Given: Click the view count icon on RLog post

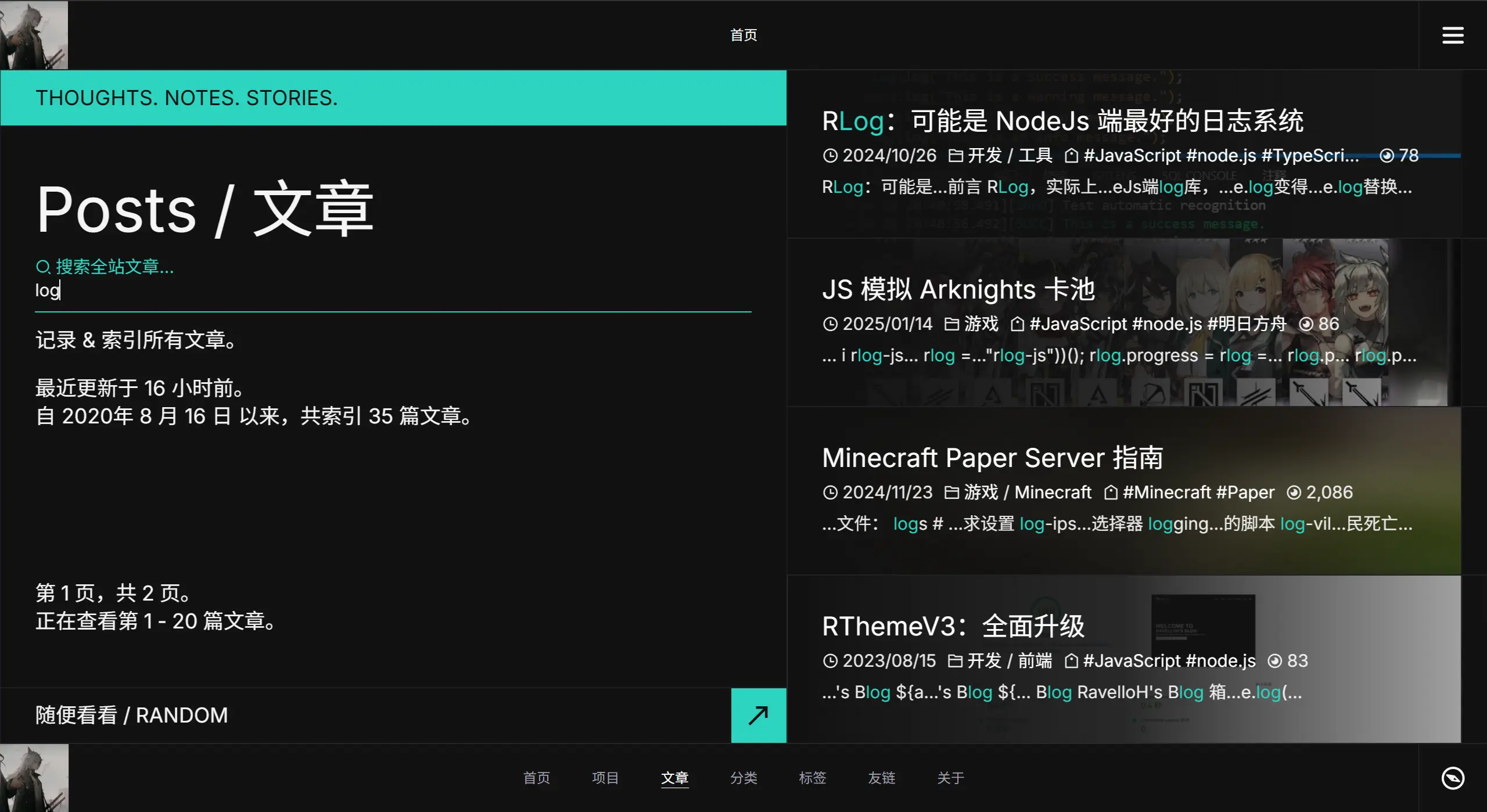Looking at the screenshot, I should [1387, 156].
